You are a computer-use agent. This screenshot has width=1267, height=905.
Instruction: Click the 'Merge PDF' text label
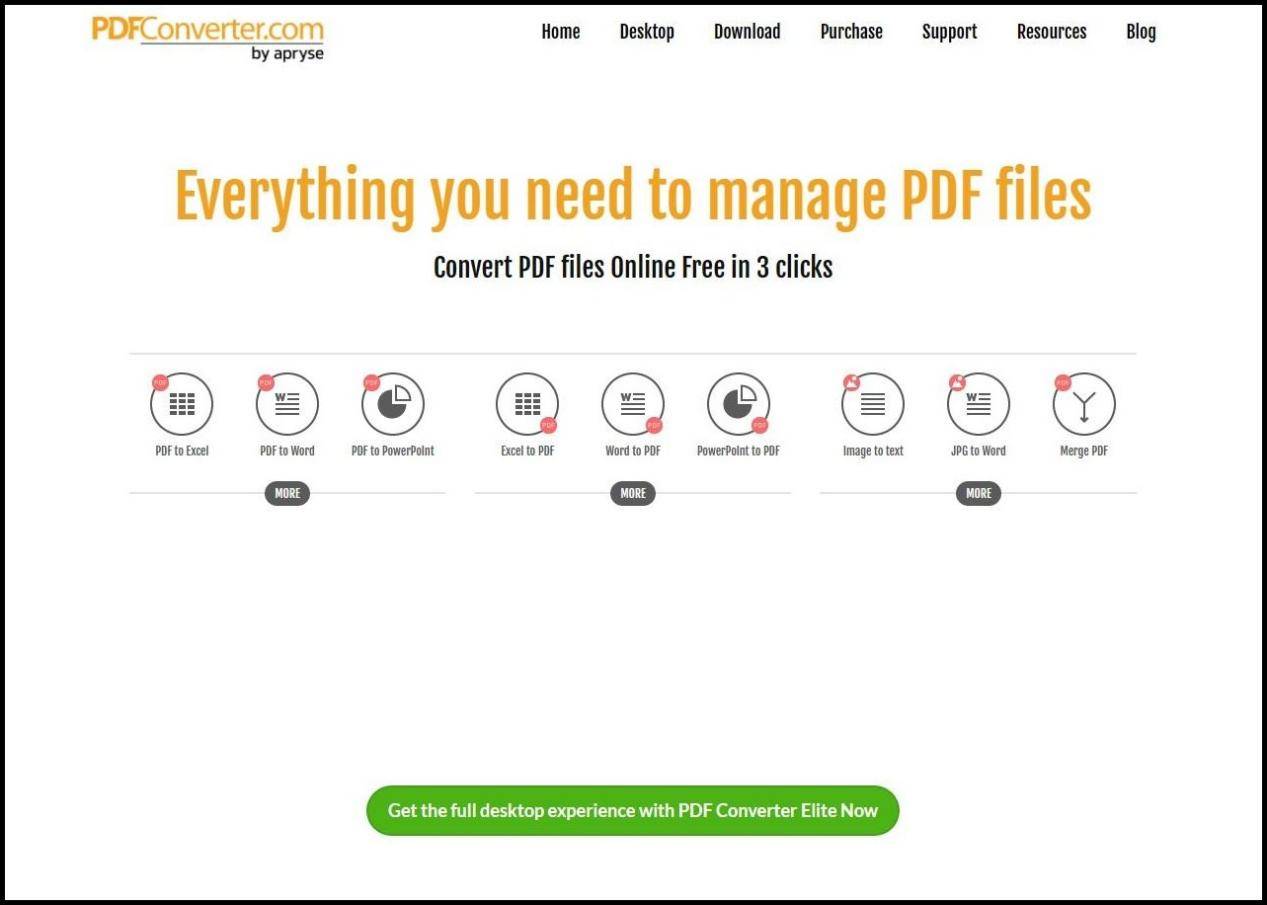[1084, 451]
